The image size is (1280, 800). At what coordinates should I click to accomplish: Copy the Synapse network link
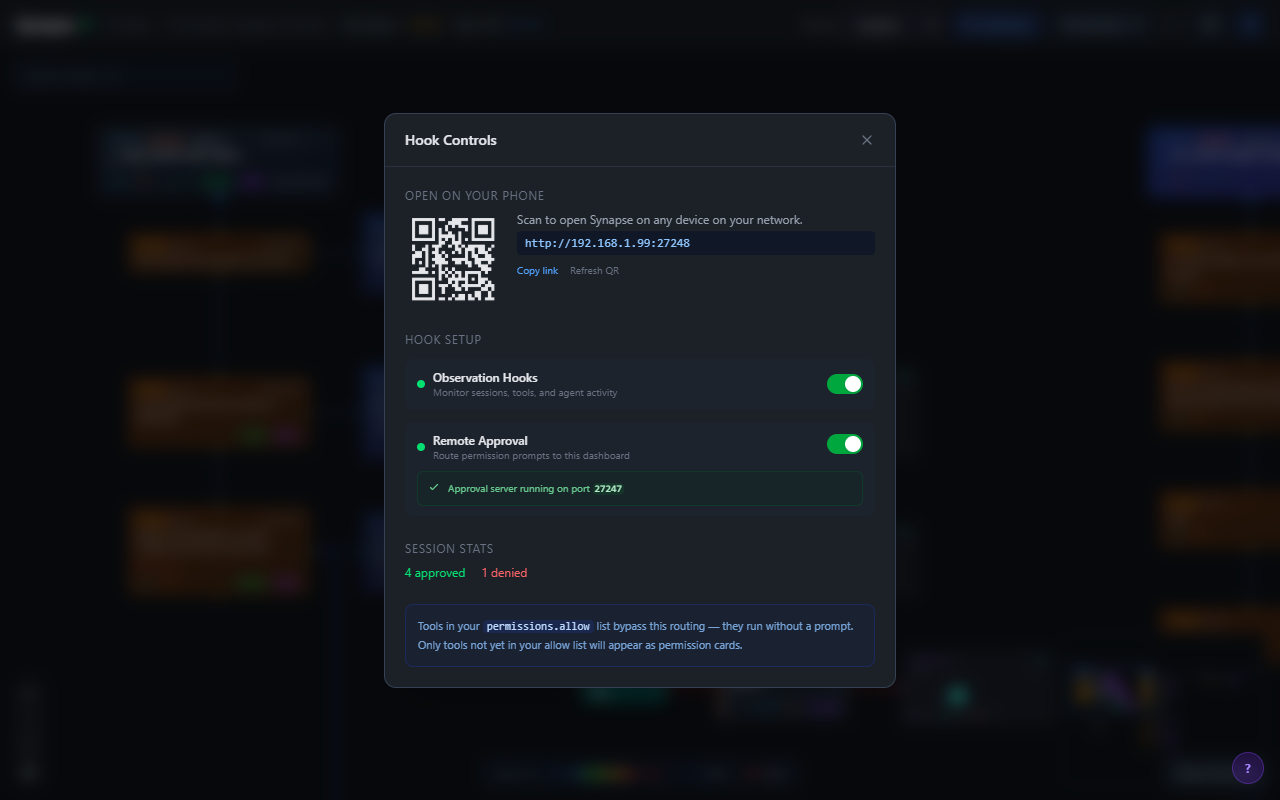(538, 270)
